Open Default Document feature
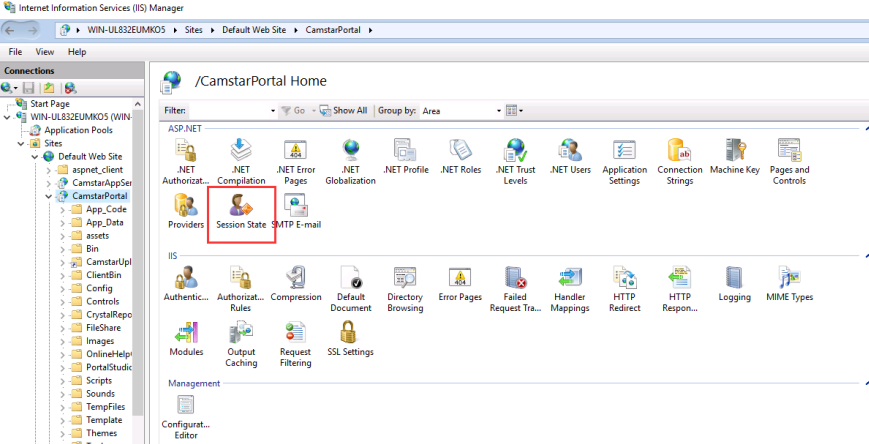Image resolution: width=869 pixels, height=444 pixels. tap(350, 288)
